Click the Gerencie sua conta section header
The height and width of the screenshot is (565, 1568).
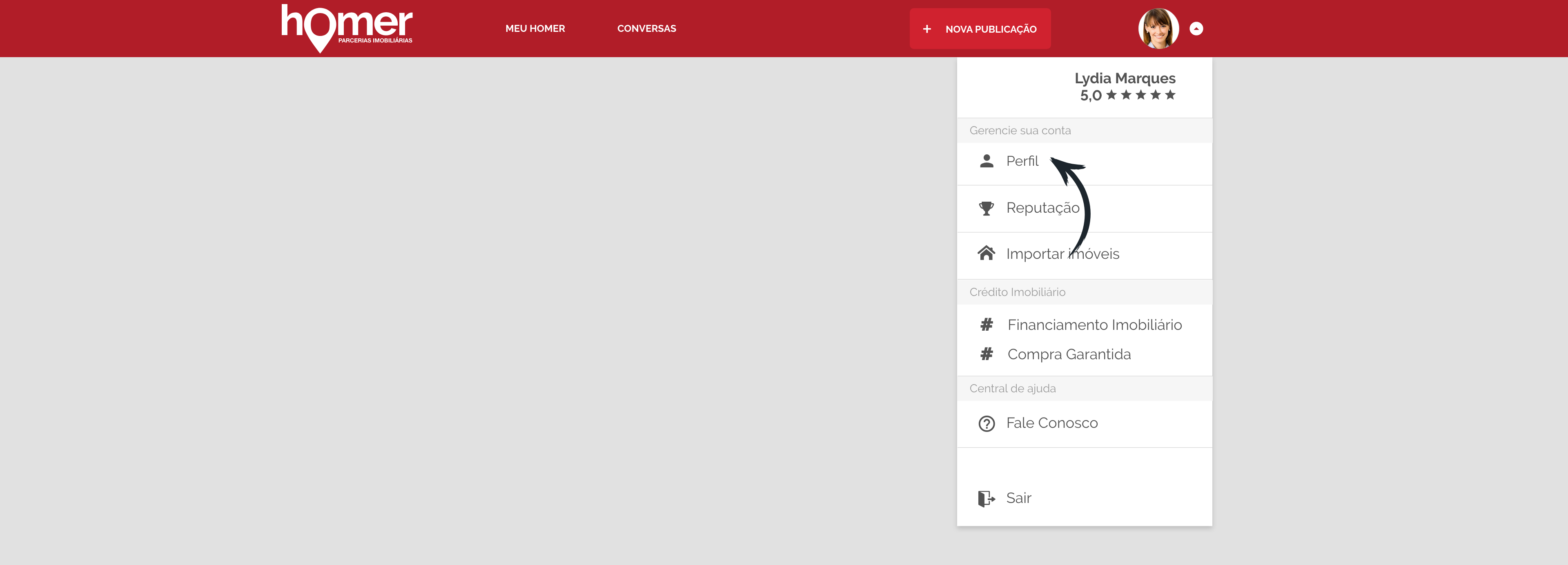pos(1084,130)
